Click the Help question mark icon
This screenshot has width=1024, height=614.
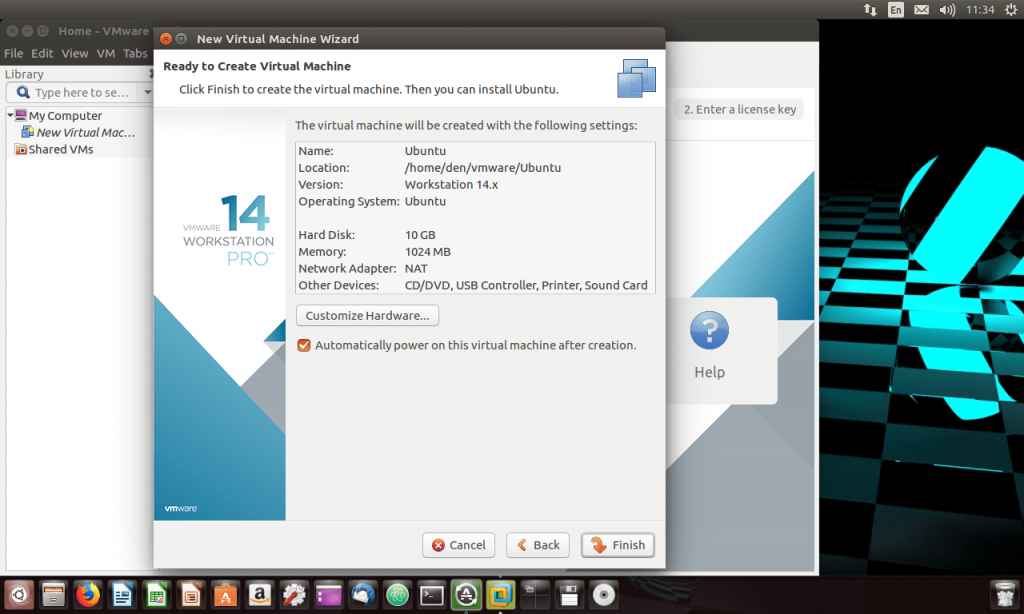(x=709, y=331)
